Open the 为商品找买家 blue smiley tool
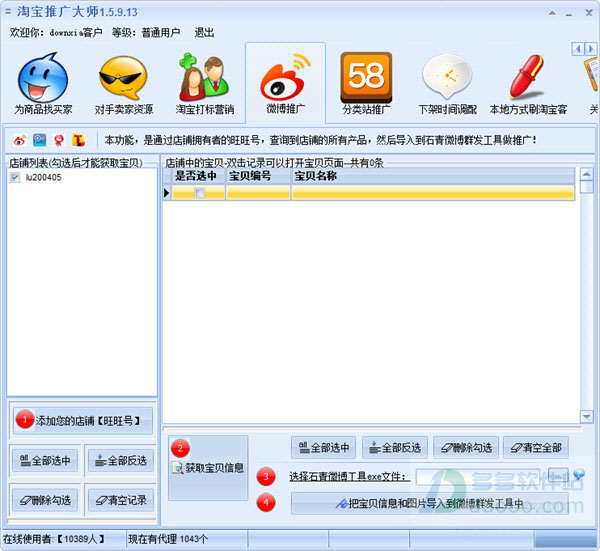600x551 pixels. coord(43,84)
